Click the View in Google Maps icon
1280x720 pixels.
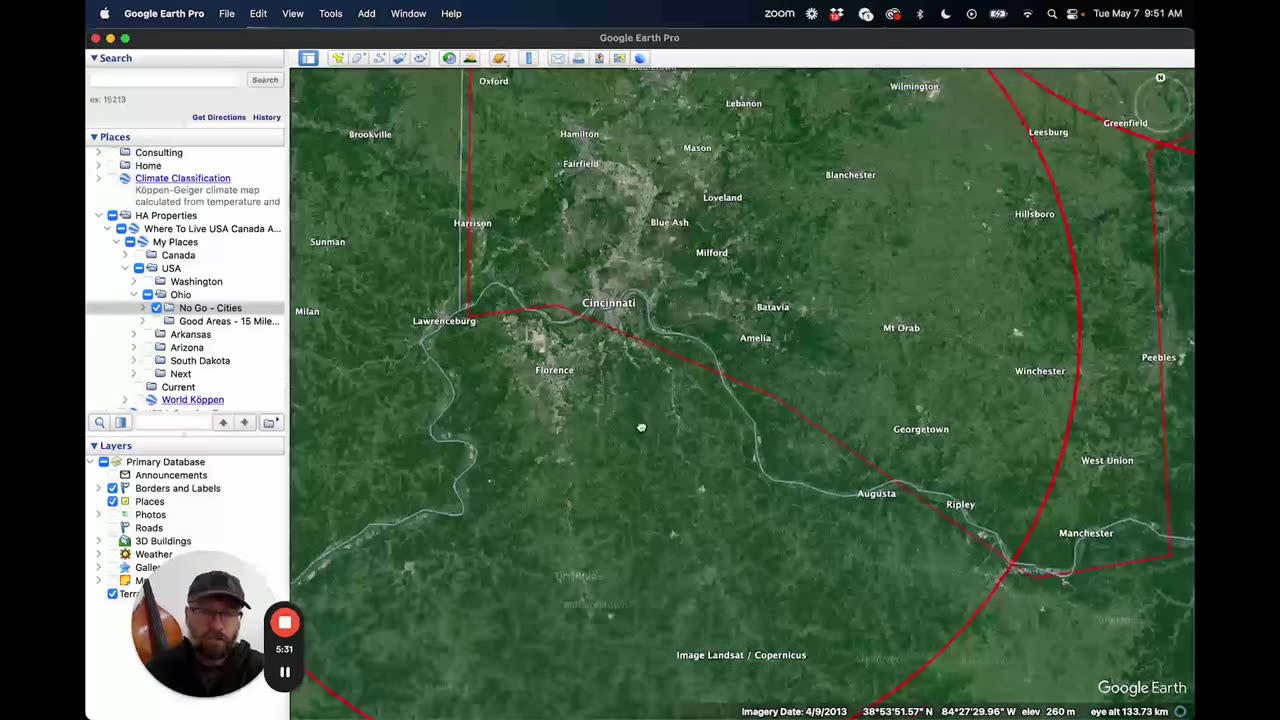[x=620, y=58]
